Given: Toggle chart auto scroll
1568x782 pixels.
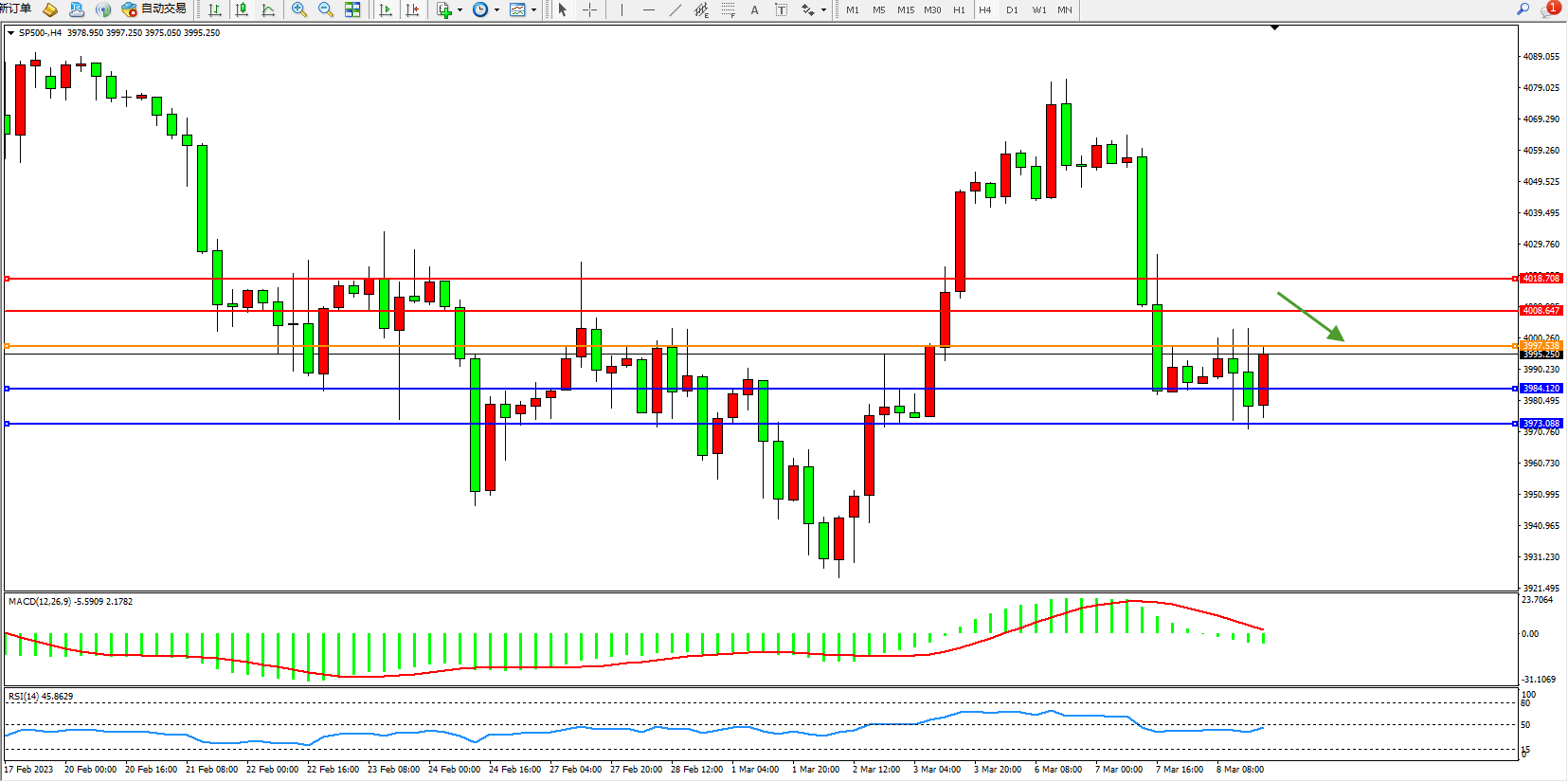Looking at the screenshot, I should point(386,9).
